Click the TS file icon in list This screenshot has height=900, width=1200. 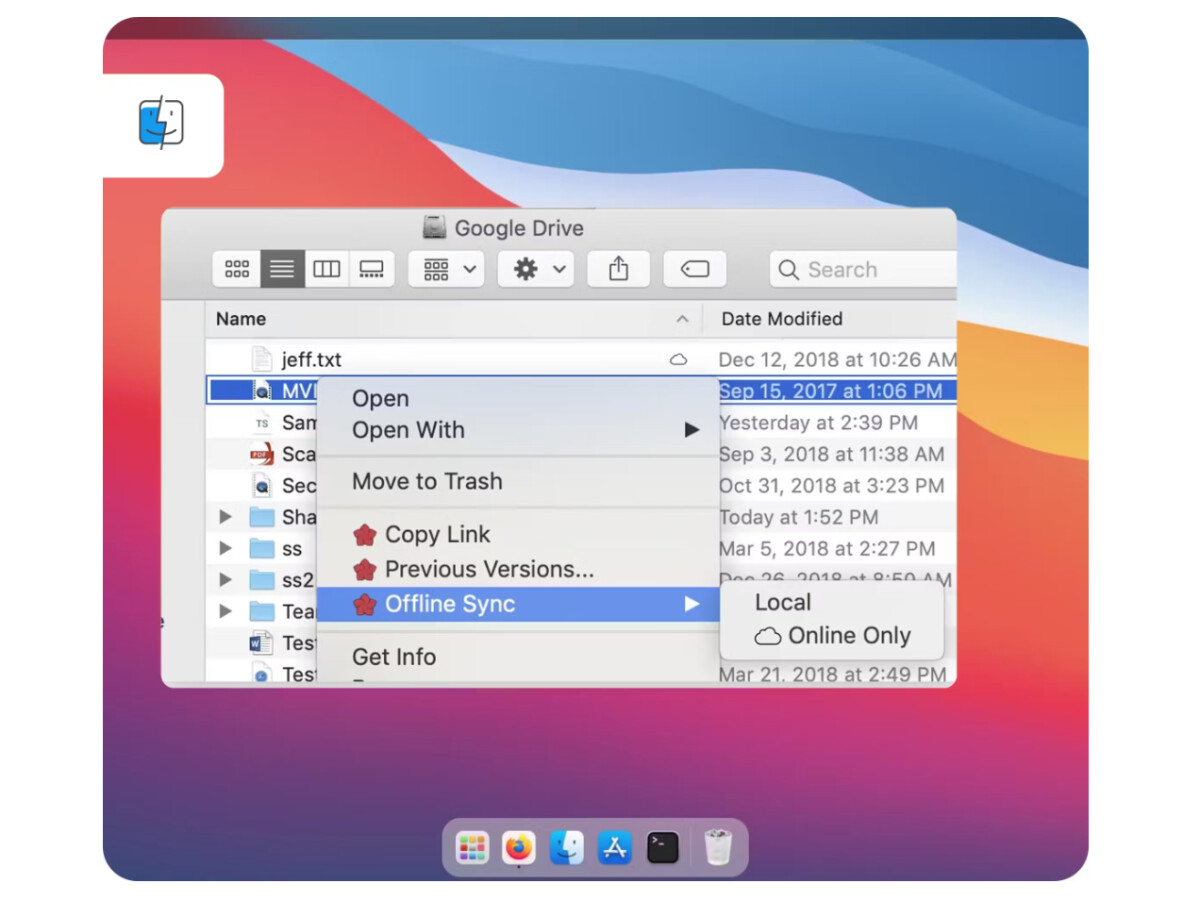(262, 423)
